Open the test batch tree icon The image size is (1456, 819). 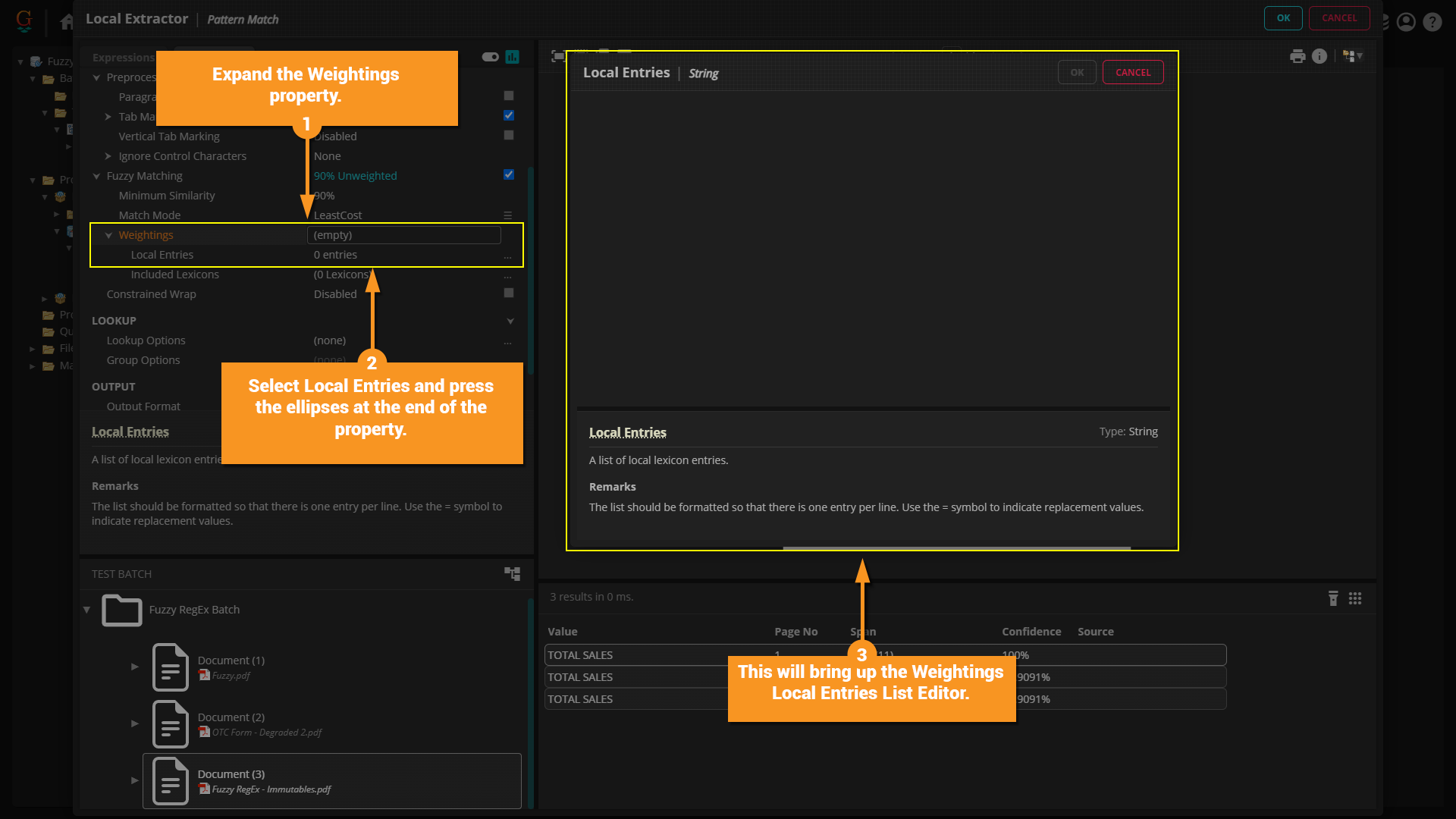point(513,574)
